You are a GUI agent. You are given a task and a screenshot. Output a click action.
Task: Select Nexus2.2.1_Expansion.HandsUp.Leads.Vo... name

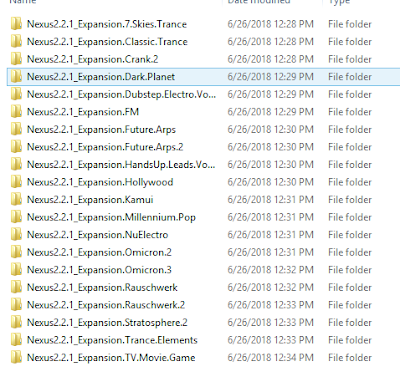tap(121, 165)
